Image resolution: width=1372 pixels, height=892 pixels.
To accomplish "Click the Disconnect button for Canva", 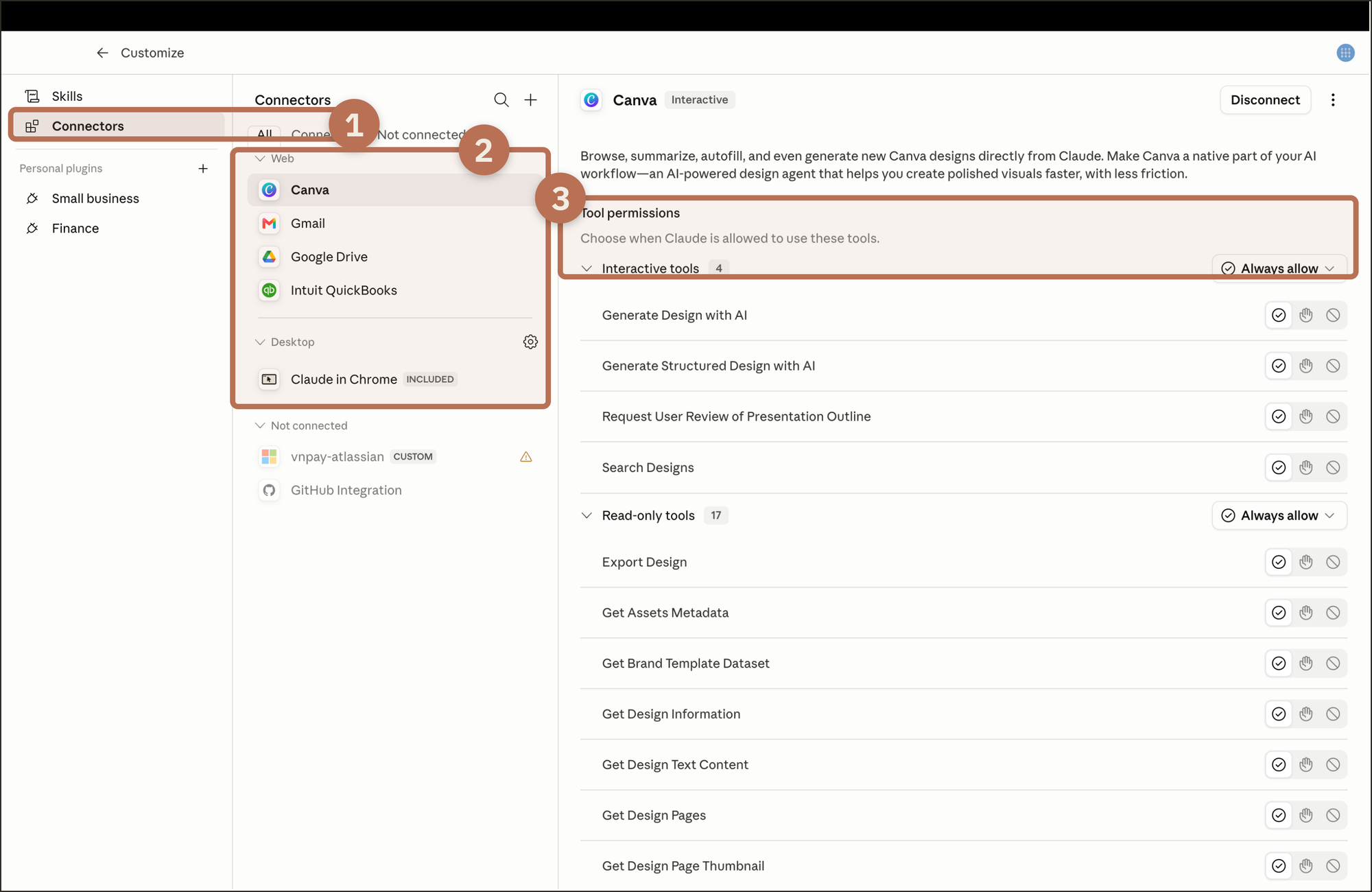I will pyautogui.click(x=1265, y=100).
